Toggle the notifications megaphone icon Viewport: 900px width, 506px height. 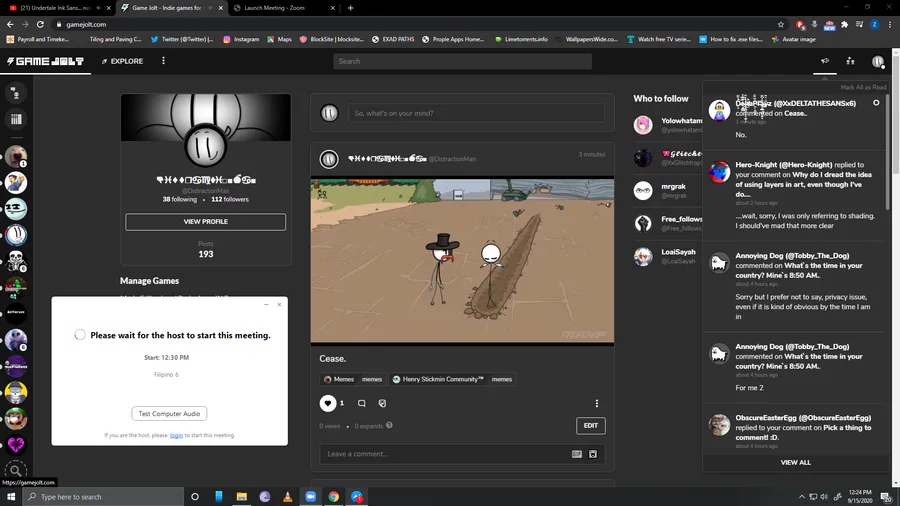825,61
